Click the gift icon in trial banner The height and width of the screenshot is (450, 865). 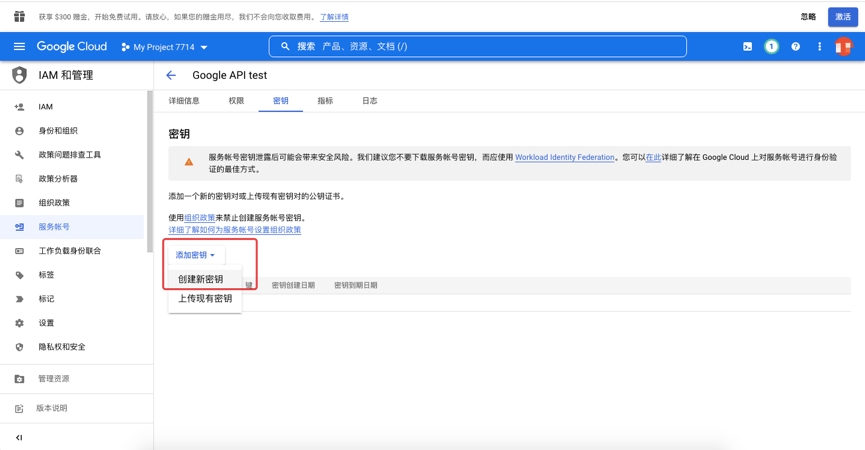tap(19, 17)
